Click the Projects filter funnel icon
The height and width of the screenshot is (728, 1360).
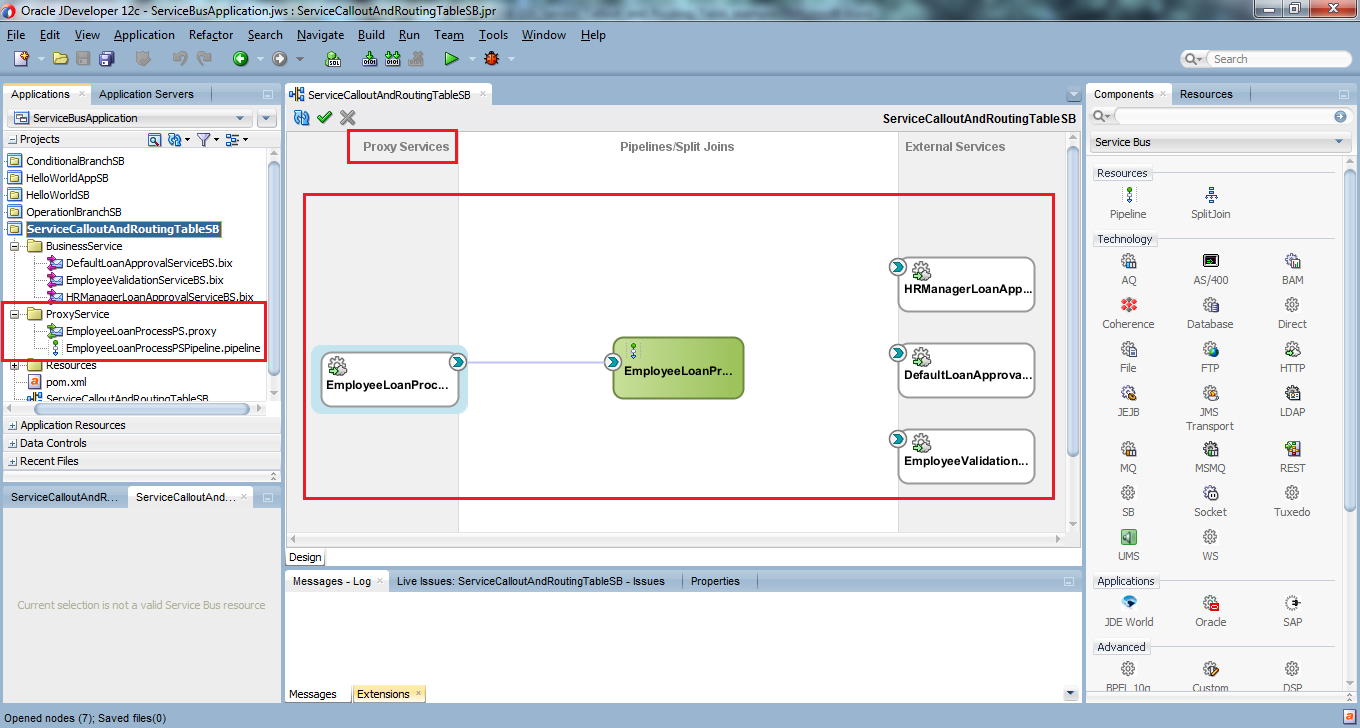coord(203,140)
